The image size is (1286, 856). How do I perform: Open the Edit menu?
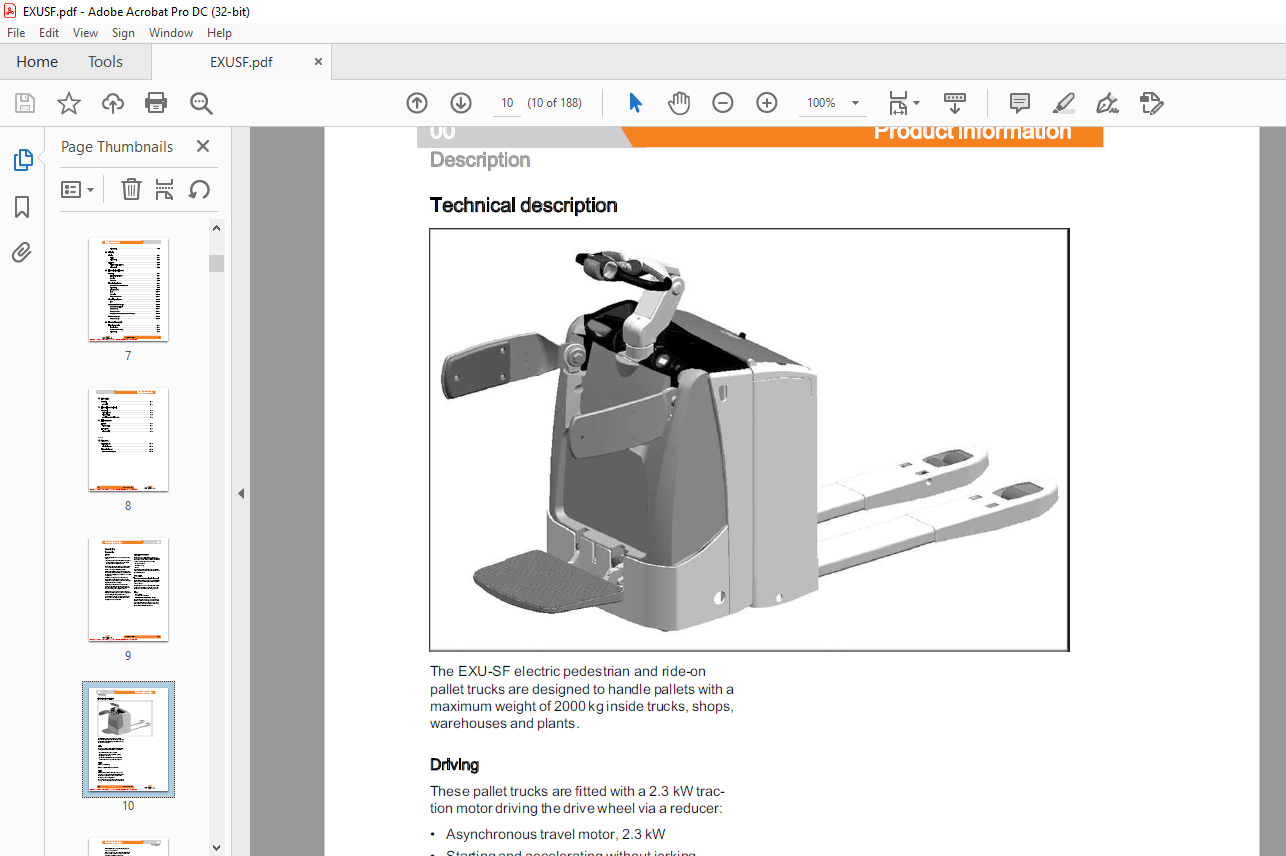pos(49,33)
